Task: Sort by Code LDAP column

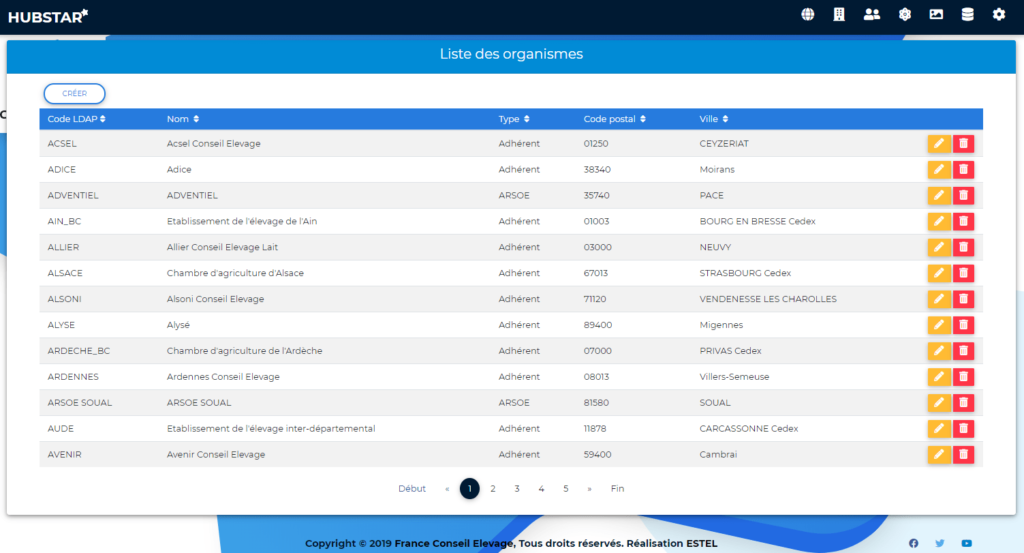Action: 76,119
